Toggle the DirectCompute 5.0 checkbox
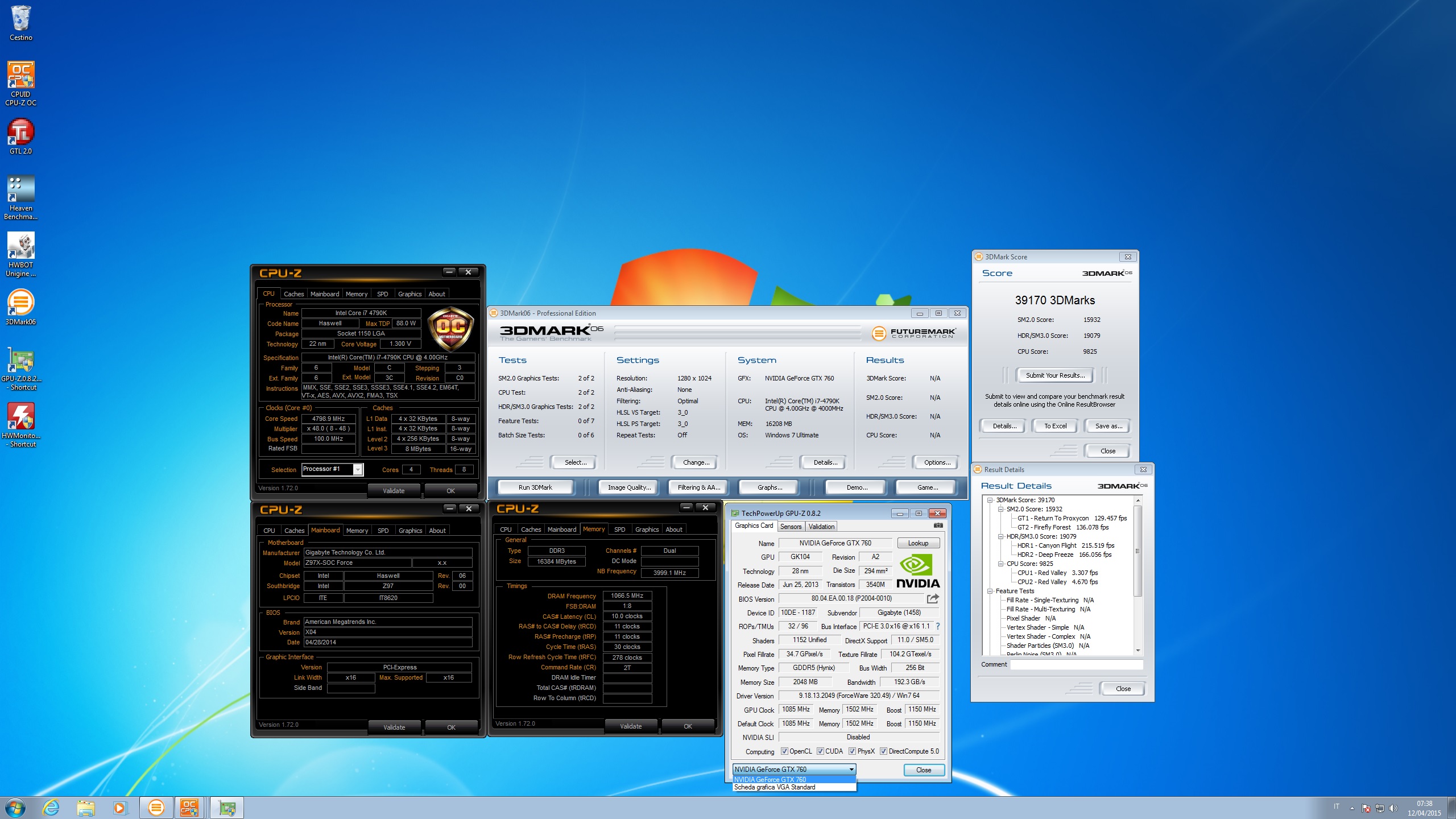 [883, 751]
